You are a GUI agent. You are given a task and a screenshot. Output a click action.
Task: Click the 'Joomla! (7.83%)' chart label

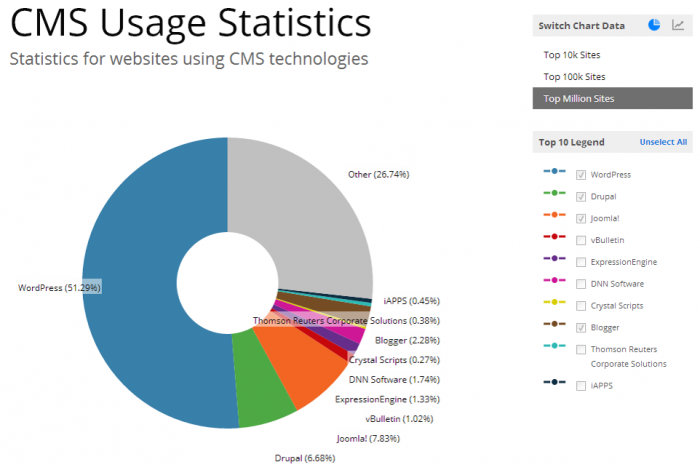point(368,439)
